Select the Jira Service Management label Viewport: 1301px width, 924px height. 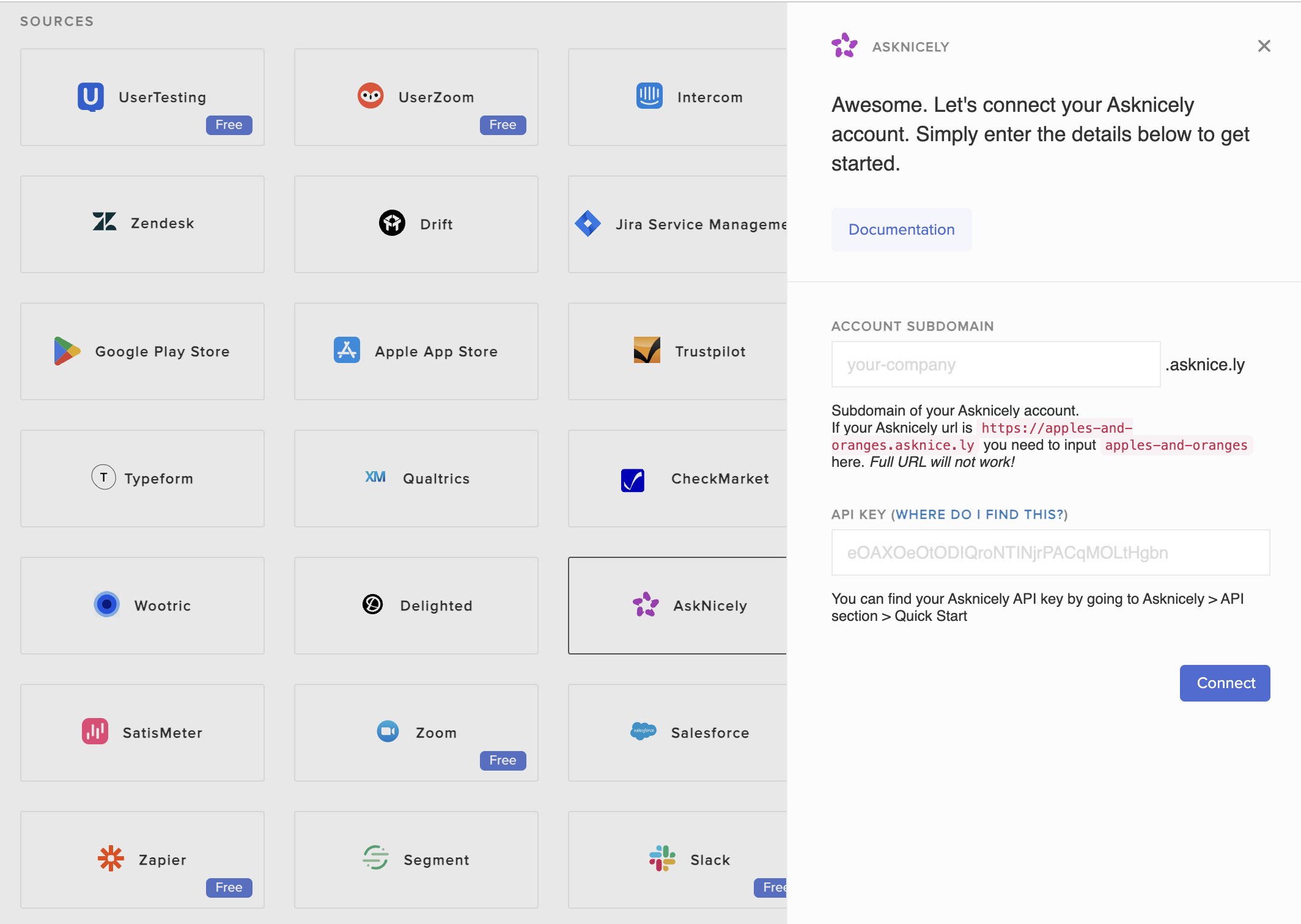tap(701, 224)
